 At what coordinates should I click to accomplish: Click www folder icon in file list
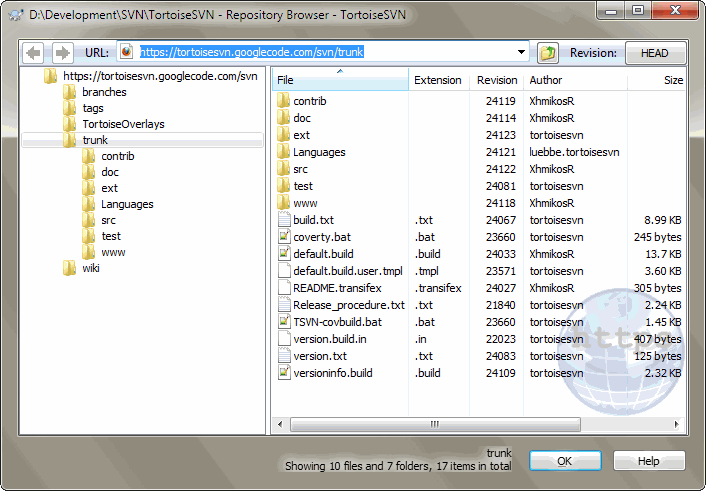point(283,203)
